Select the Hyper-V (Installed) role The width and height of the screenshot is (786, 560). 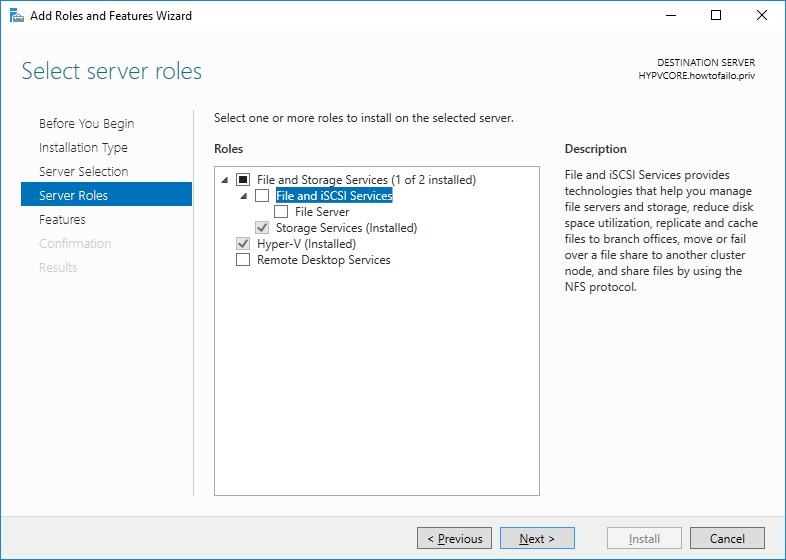tap(306, 244)
